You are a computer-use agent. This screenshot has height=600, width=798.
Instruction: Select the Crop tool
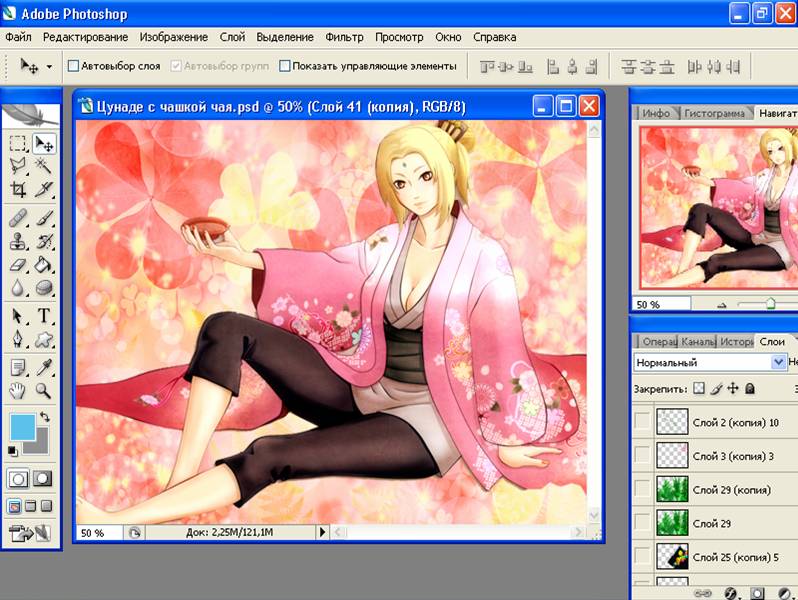(18, 189)
